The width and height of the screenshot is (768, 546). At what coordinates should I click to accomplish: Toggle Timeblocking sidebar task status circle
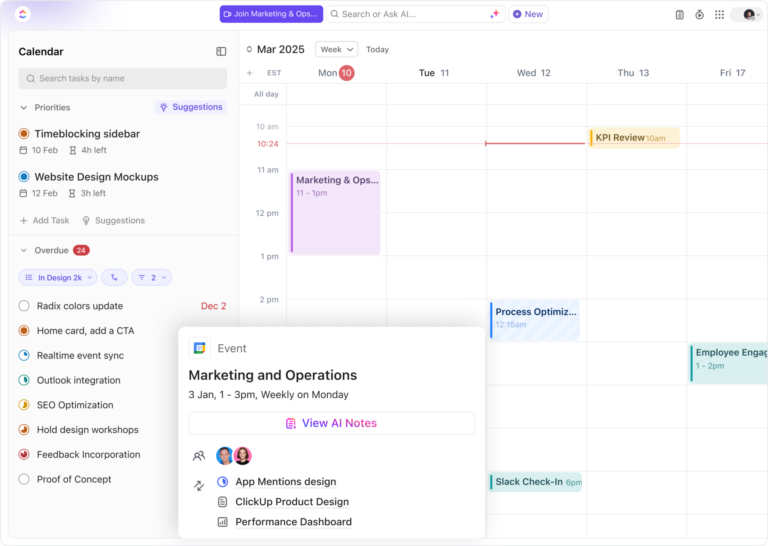(x=24, y=134)
